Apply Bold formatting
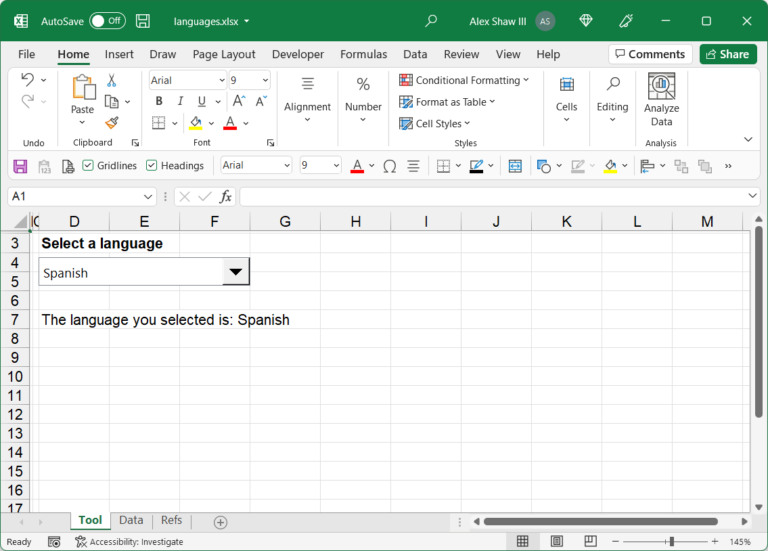768x551 pixels. point(159,101)
